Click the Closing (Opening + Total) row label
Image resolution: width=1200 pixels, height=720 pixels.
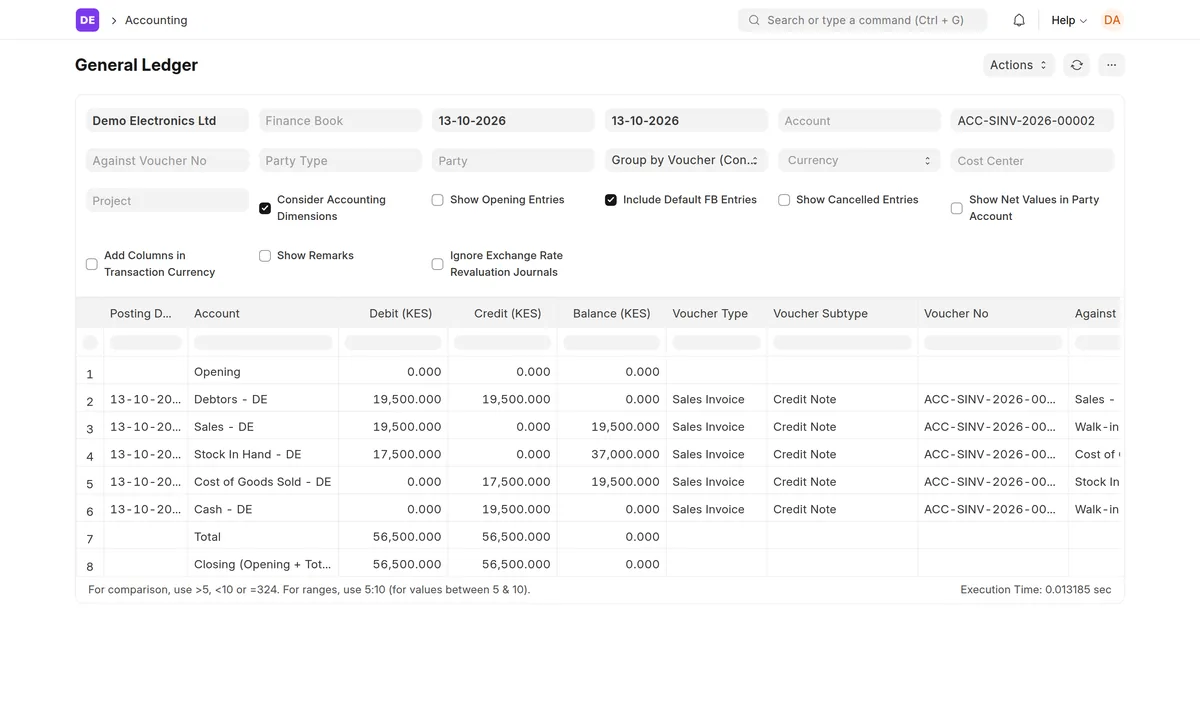click(263, 564)
